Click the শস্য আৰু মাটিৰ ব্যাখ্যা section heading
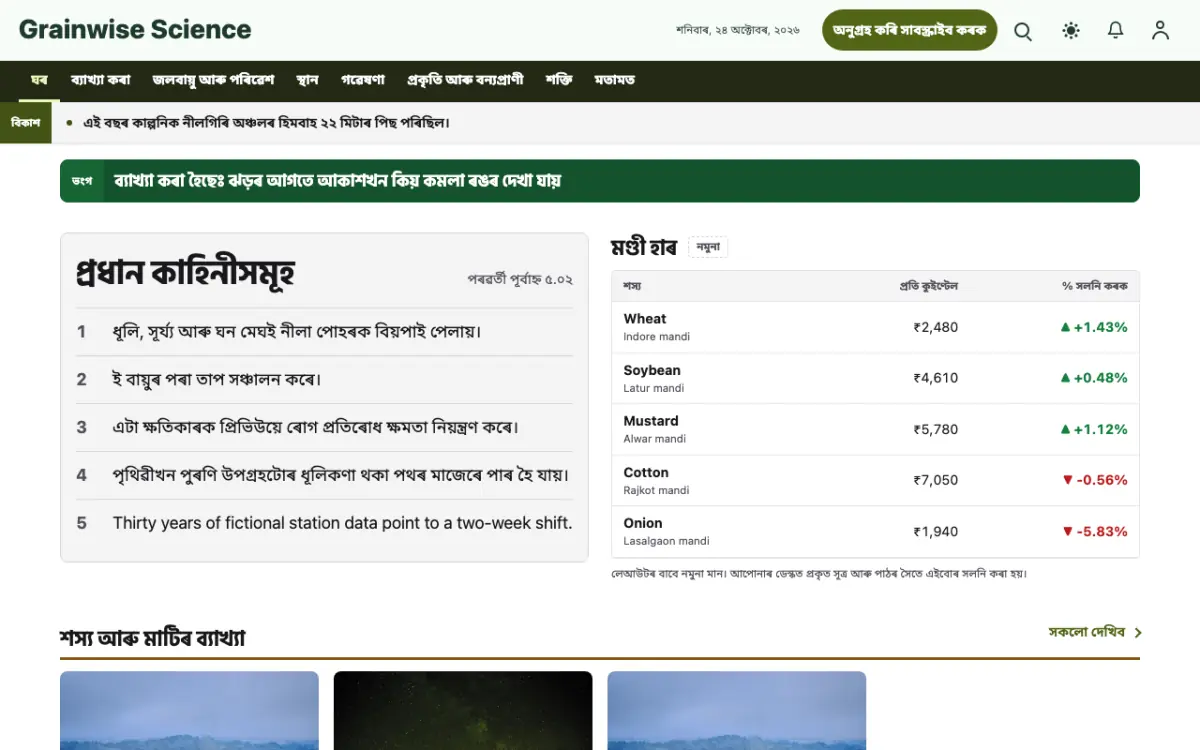1200x750 pixels. (153, 637)
